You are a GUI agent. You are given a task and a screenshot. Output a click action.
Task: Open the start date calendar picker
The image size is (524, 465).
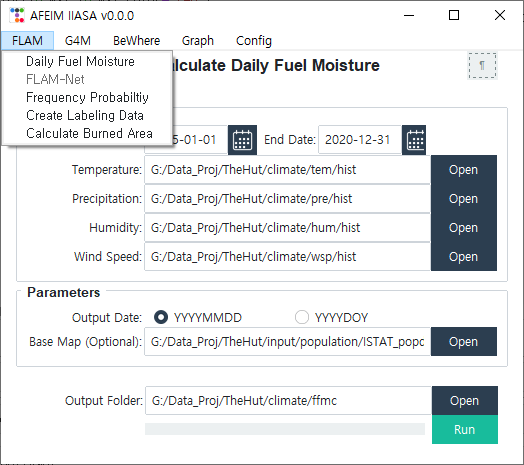coord(242,140)
